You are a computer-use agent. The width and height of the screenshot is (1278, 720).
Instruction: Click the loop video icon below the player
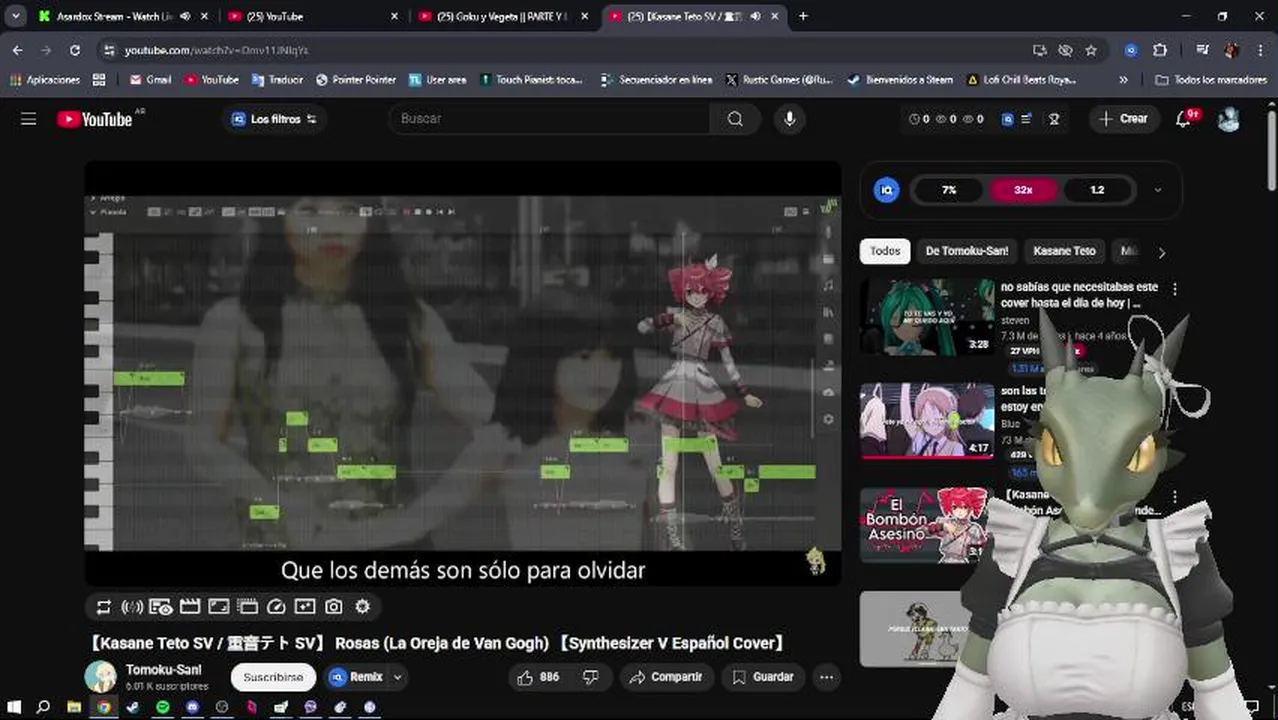pos(103,606)
